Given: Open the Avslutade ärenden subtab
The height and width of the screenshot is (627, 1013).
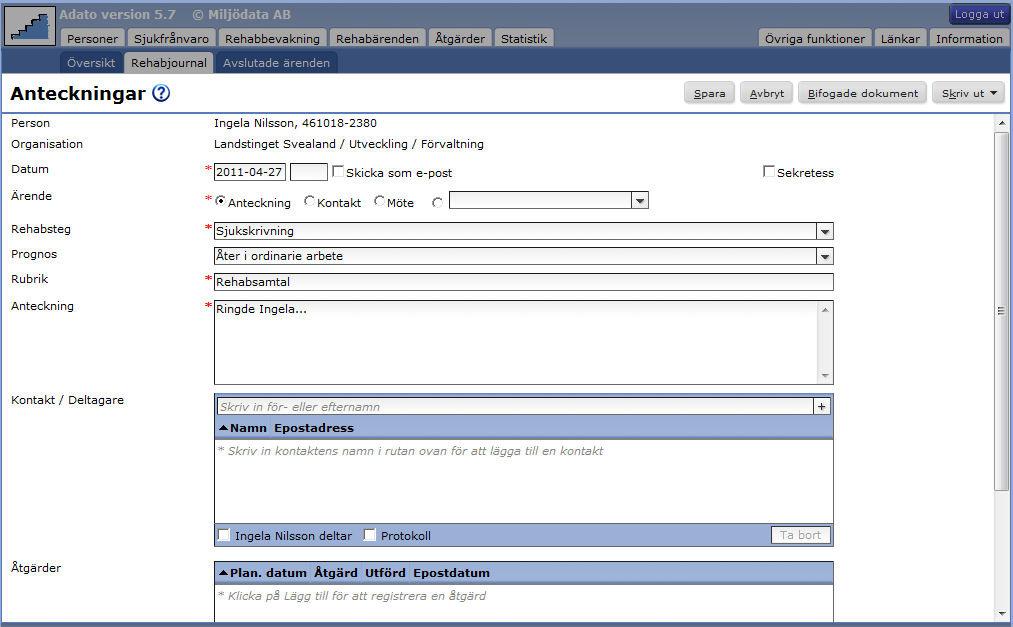Looking at the screenshot, I should [276, 63].
